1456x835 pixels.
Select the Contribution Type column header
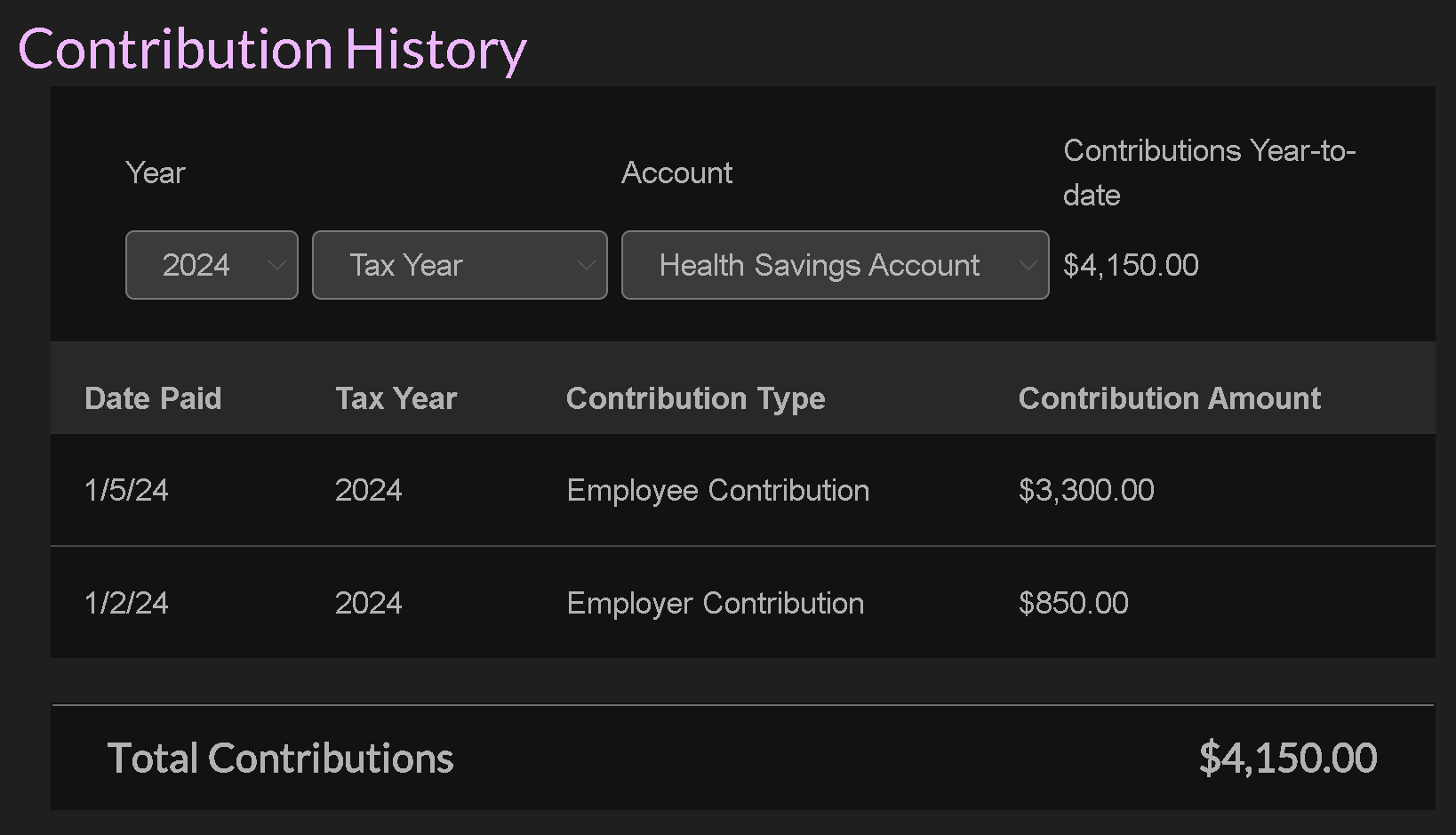click(695, 398)
